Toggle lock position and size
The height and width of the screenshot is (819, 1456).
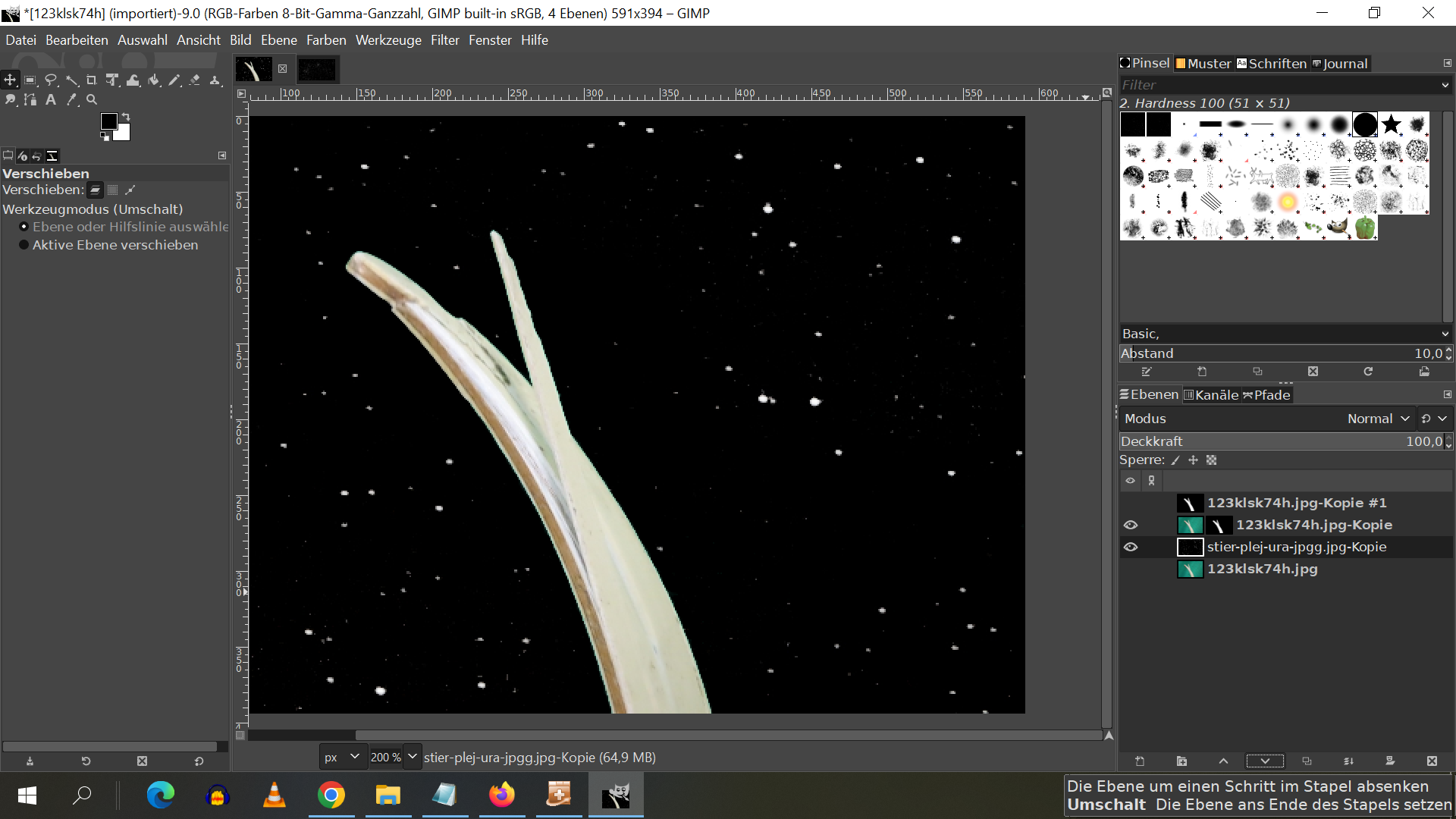coord(1194,460)
